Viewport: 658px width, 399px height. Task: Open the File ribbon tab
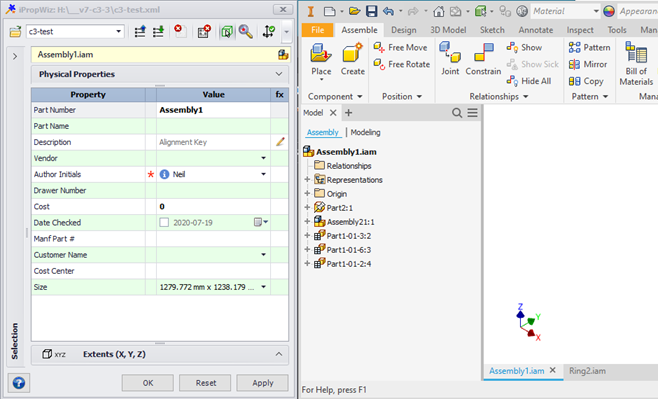(318, 30)
